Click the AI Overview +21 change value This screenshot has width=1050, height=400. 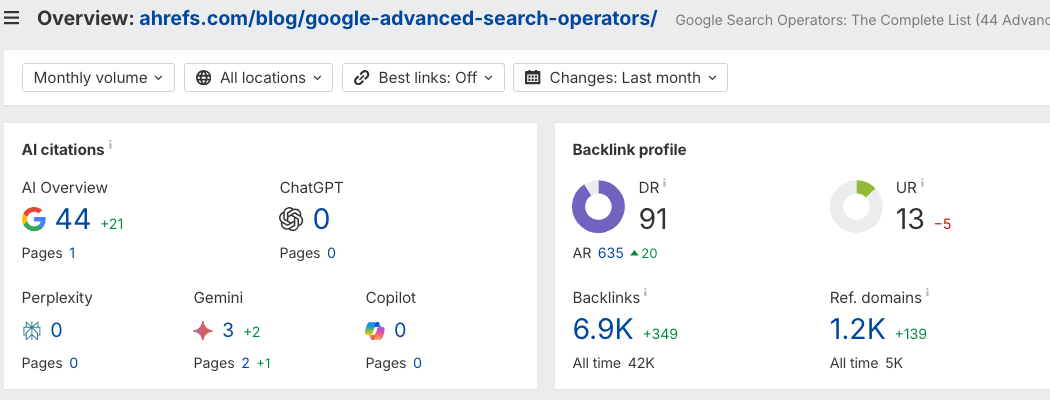coord(112,224)
